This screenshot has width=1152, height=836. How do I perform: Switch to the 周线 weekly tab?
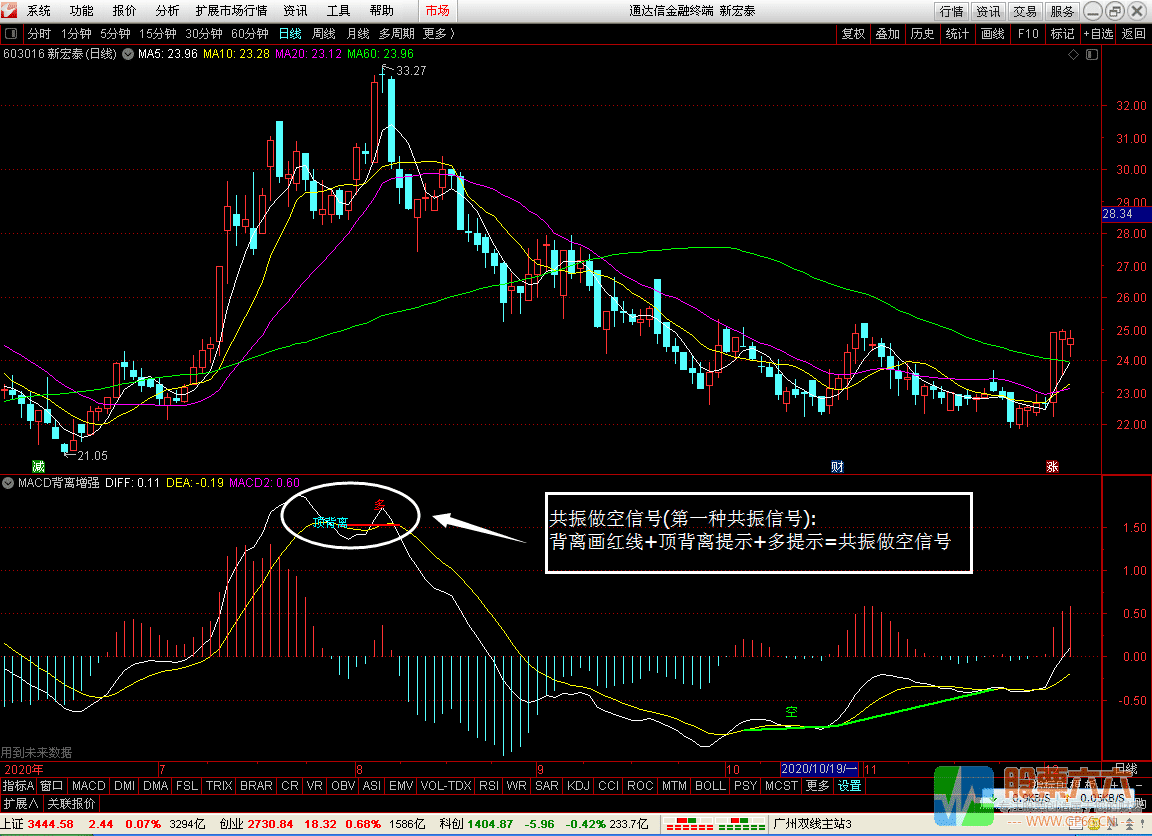323,33
